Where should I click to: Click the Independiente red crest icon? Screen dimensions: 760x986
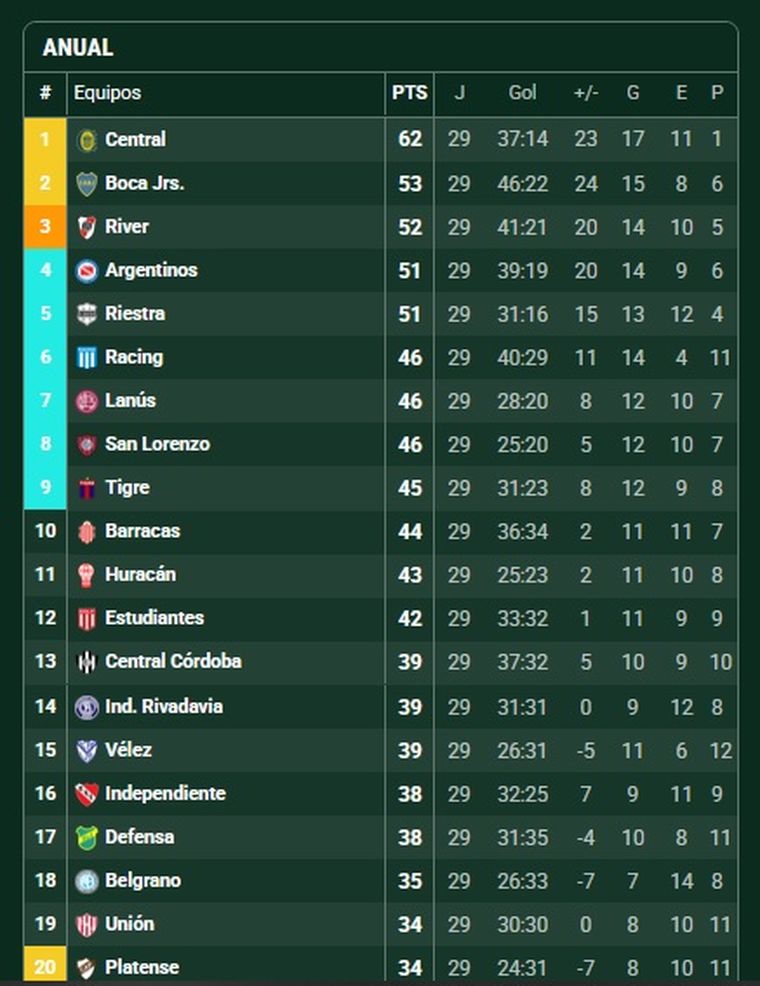[x=87, y=794]
